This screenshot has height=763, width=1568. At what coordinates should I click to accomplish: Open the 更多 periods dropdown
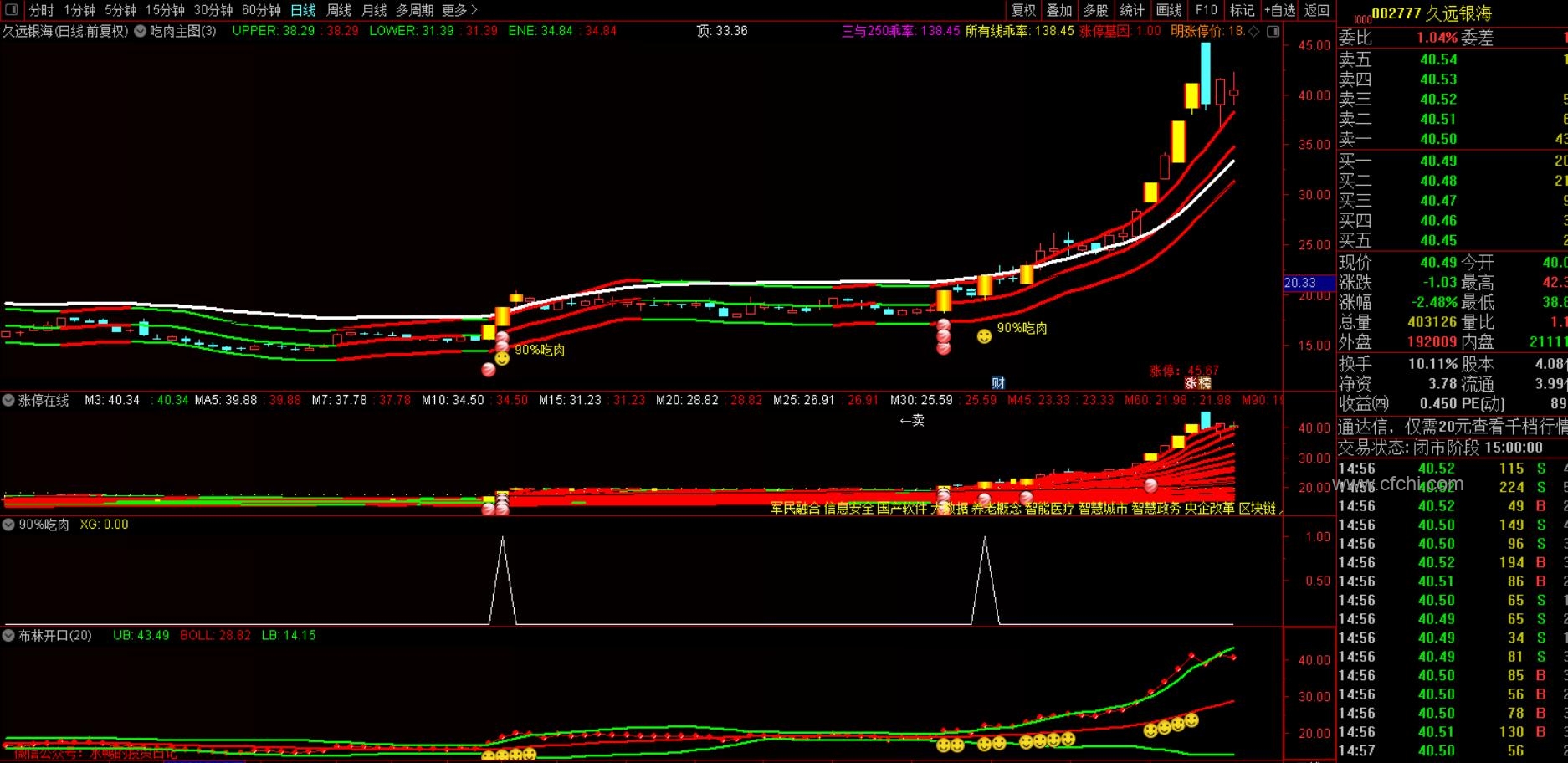click(459, 10)
